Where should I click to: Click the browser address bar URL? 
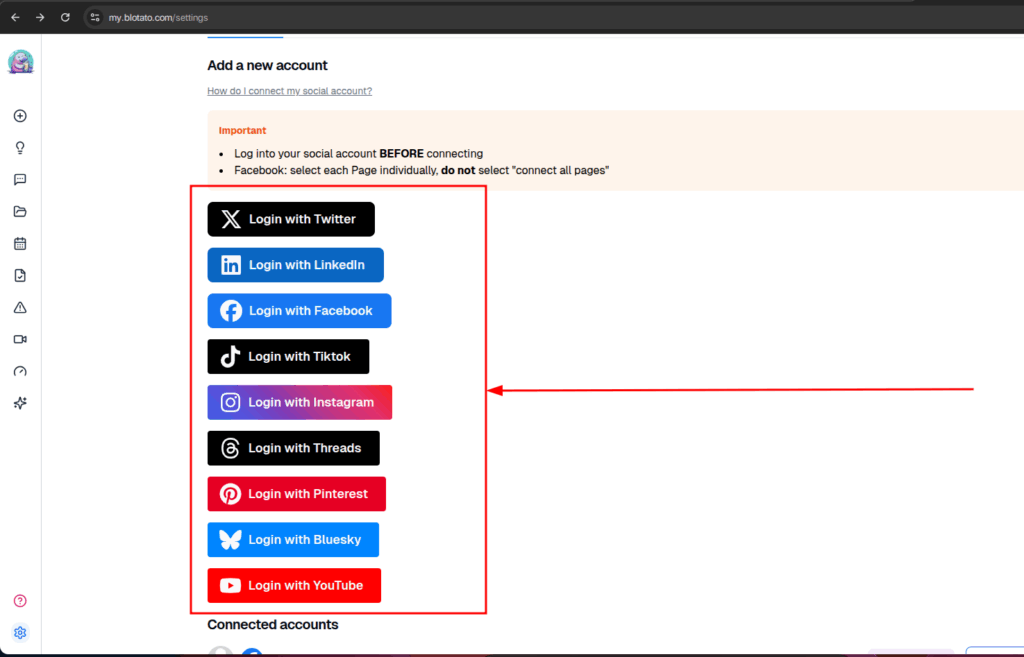(x=158, y=18)
